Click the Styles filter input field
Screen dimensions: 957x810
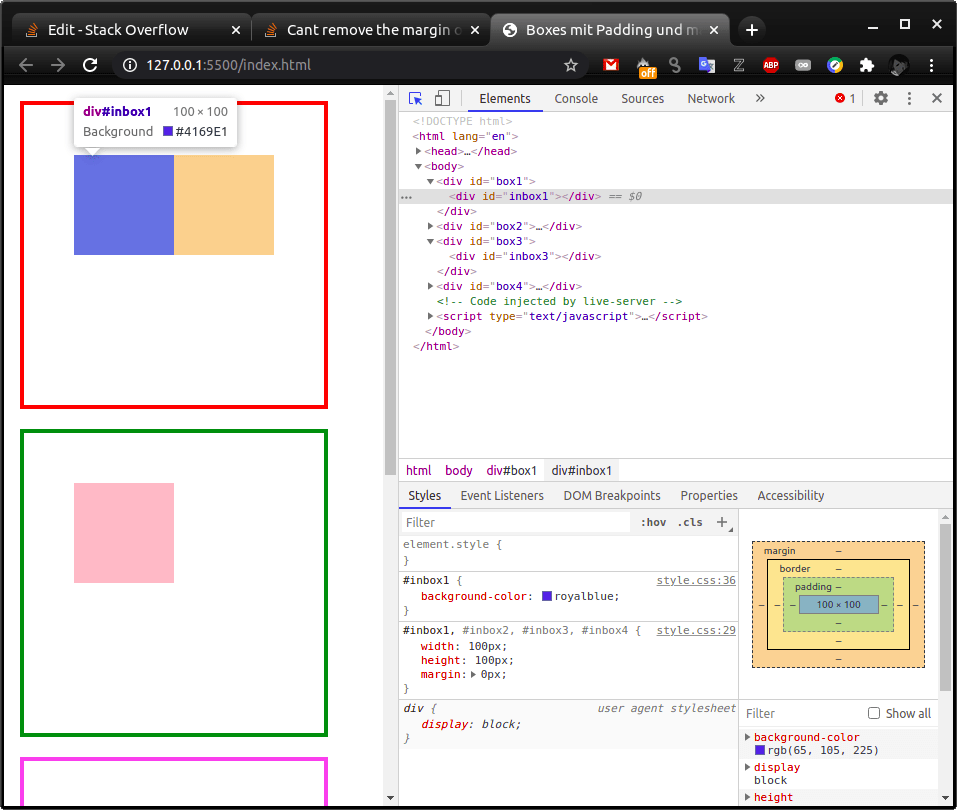click(516, 523)
